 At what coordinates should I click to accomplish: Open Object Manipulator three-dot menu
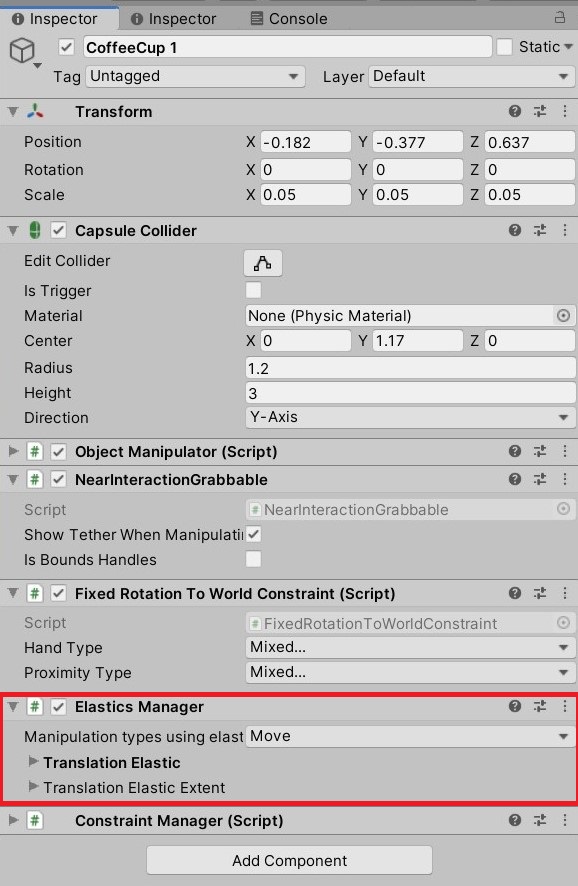coord(564,451)
